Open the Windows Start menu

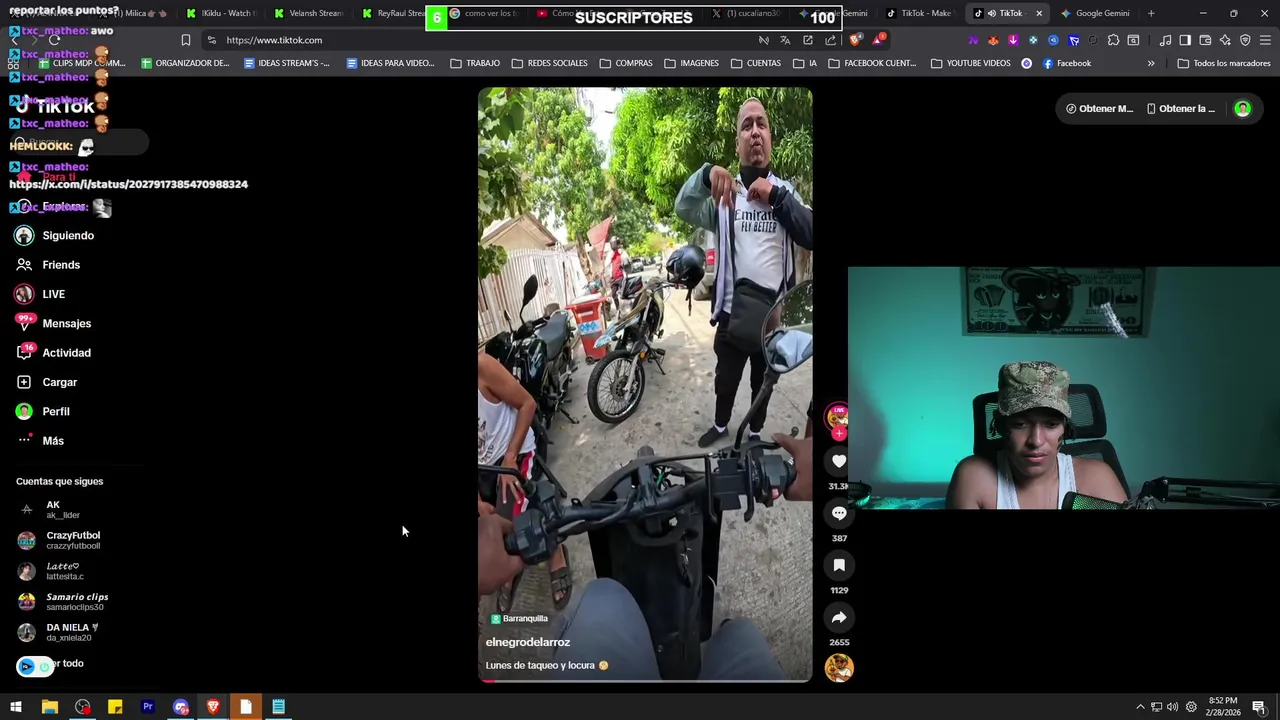tap(16, 707)
